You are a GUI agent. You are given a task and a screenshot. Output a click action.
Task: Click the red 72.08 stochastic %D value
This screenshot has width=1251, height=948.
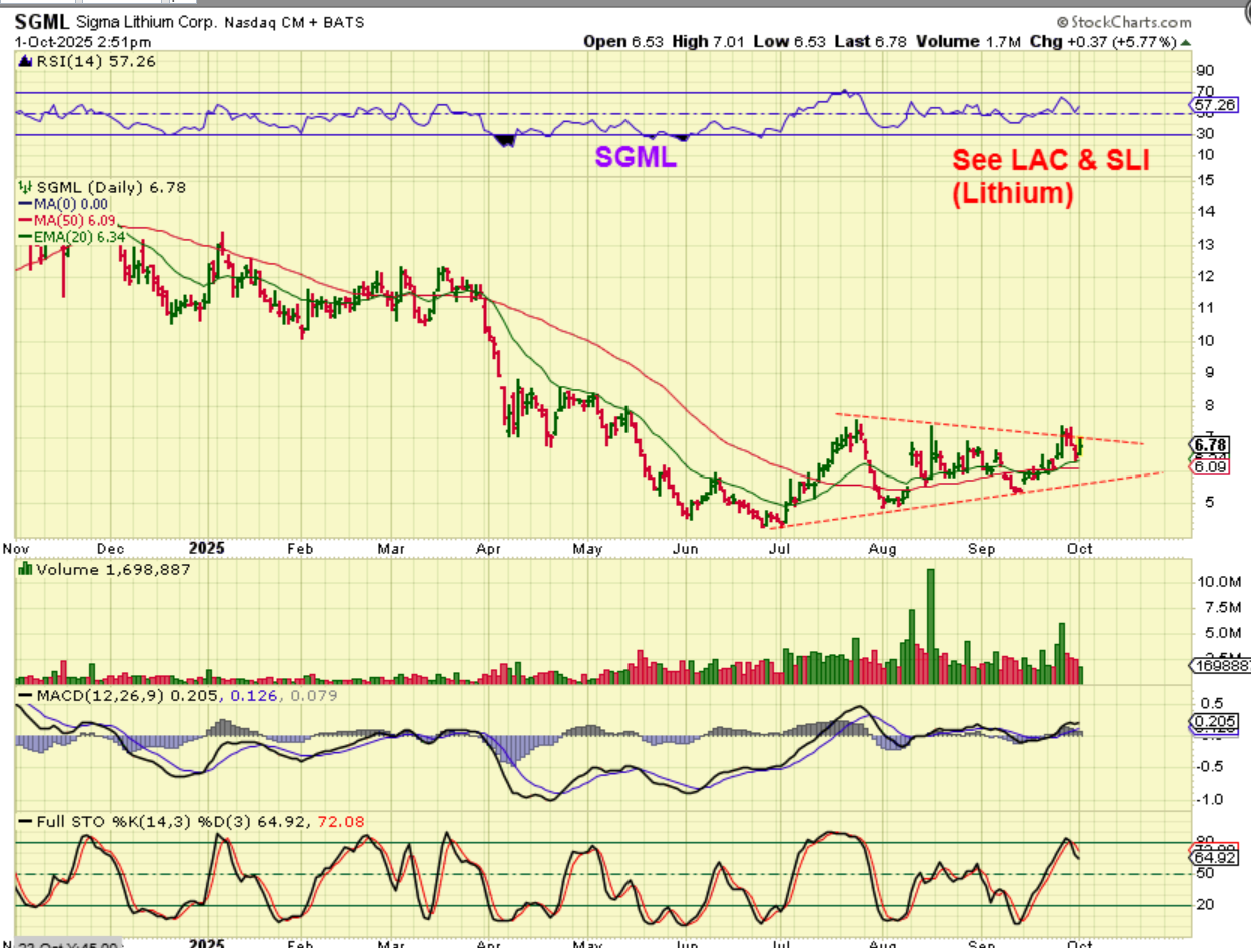(343, 823)
